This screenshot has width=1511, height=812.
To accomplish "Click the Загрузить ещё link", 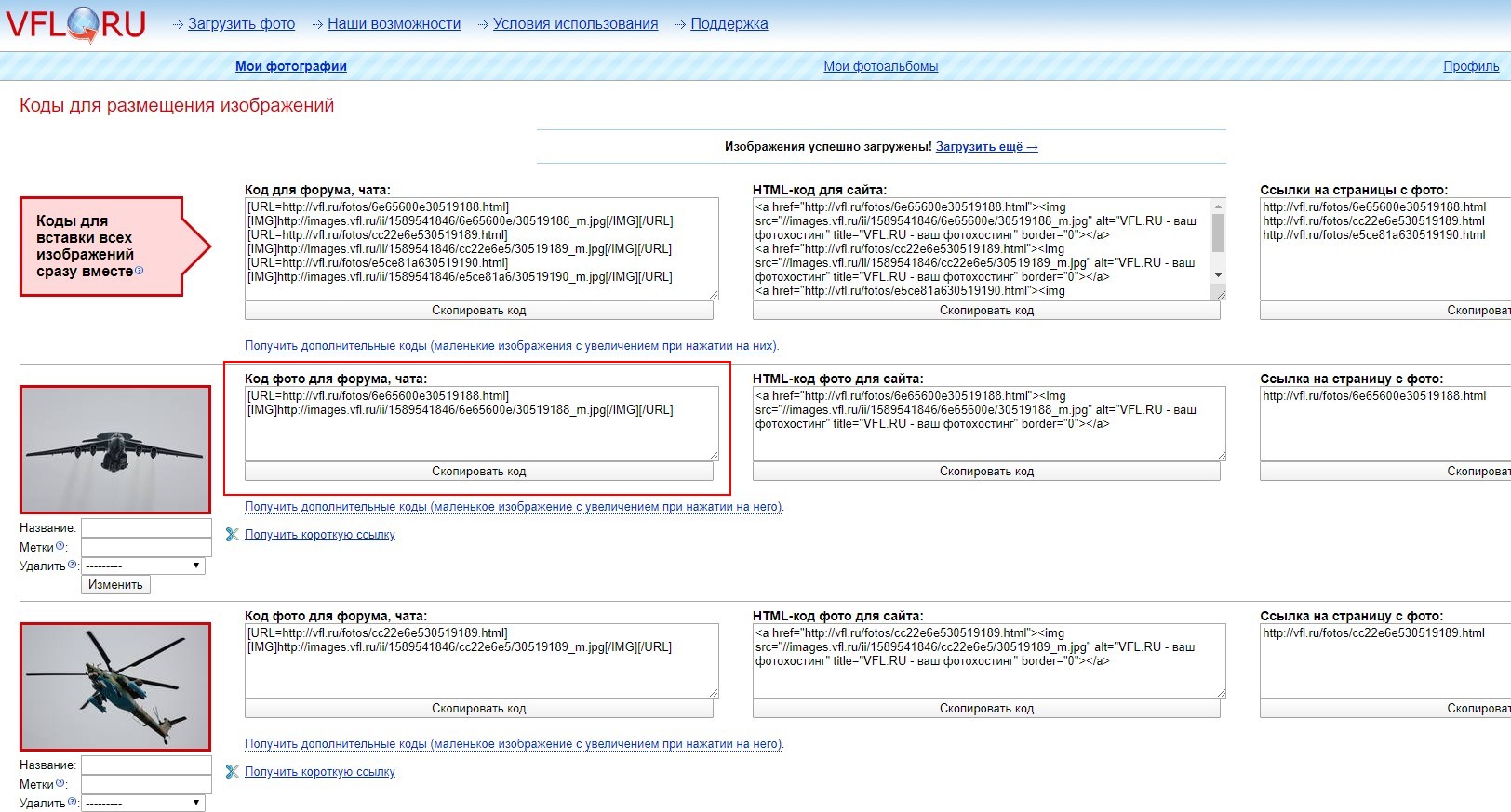I will (x=986, y=147).
